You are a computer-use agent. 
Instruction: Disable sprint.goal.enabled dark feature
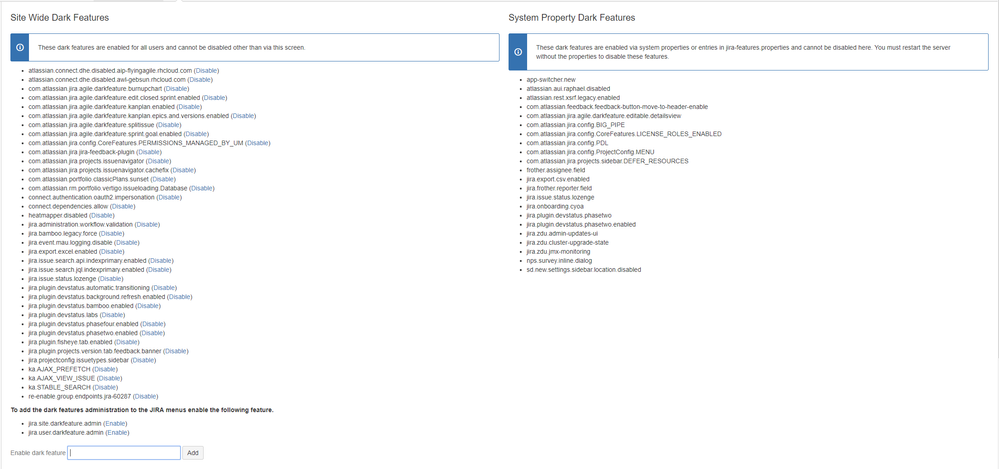point(196,134)
